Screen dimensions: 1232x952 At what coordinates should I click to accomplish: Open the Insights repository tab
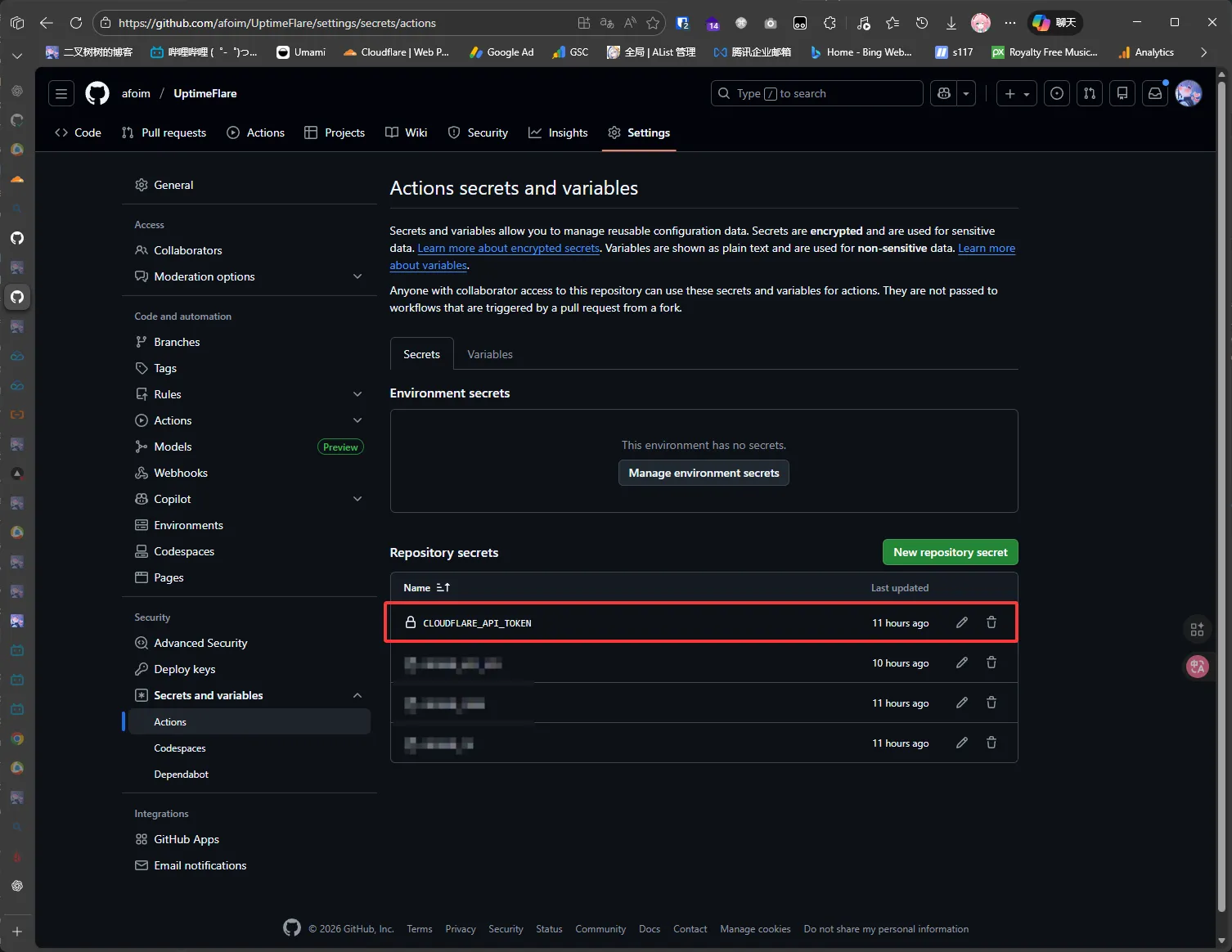[x=558, y=132]
